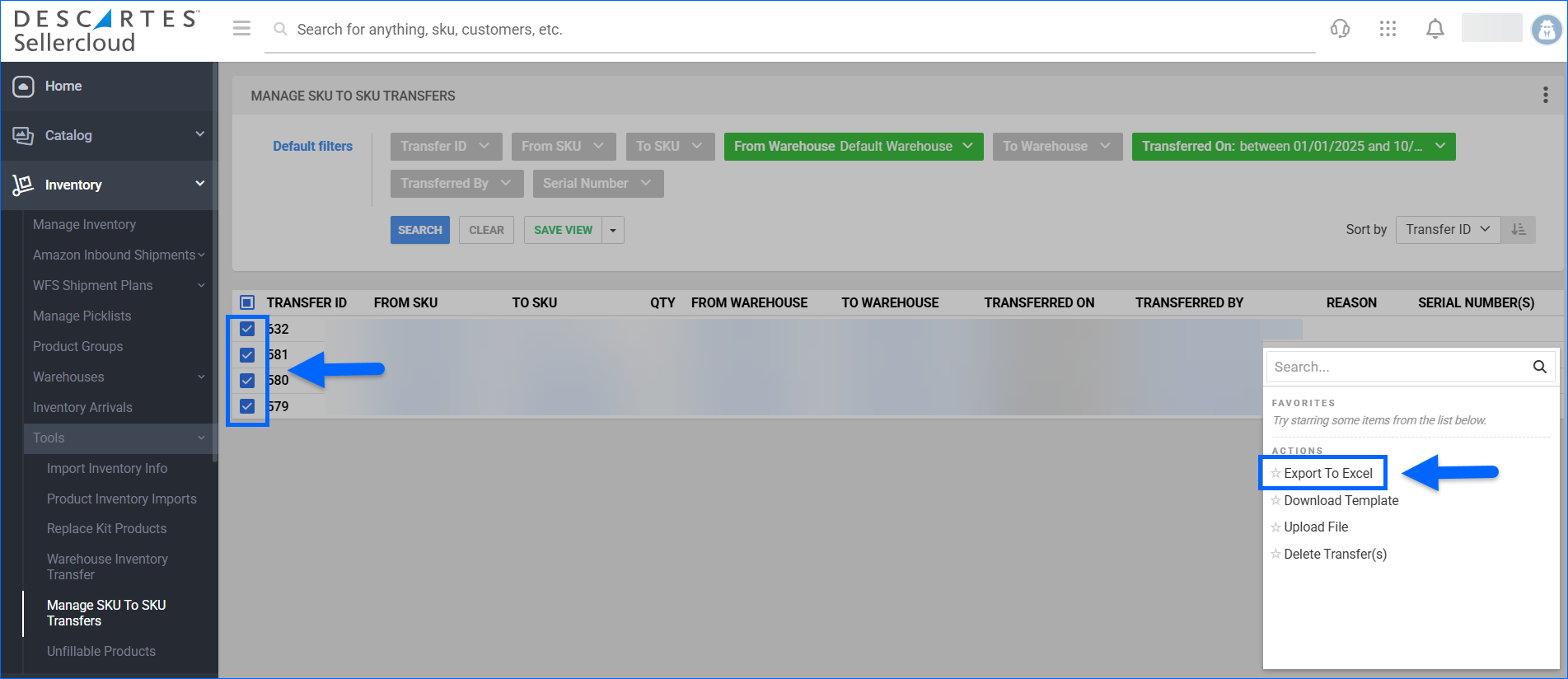The image size is (1568, 679).
Task: Open the Save View arrow dropdown
Action: [613, 230]
